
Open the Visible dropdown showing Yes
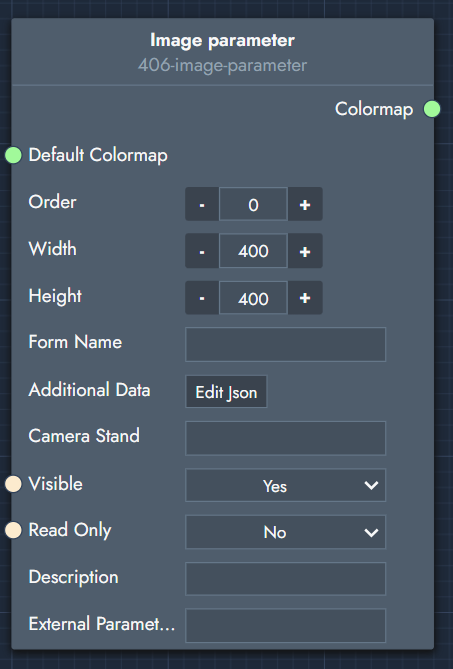[285, 485]
